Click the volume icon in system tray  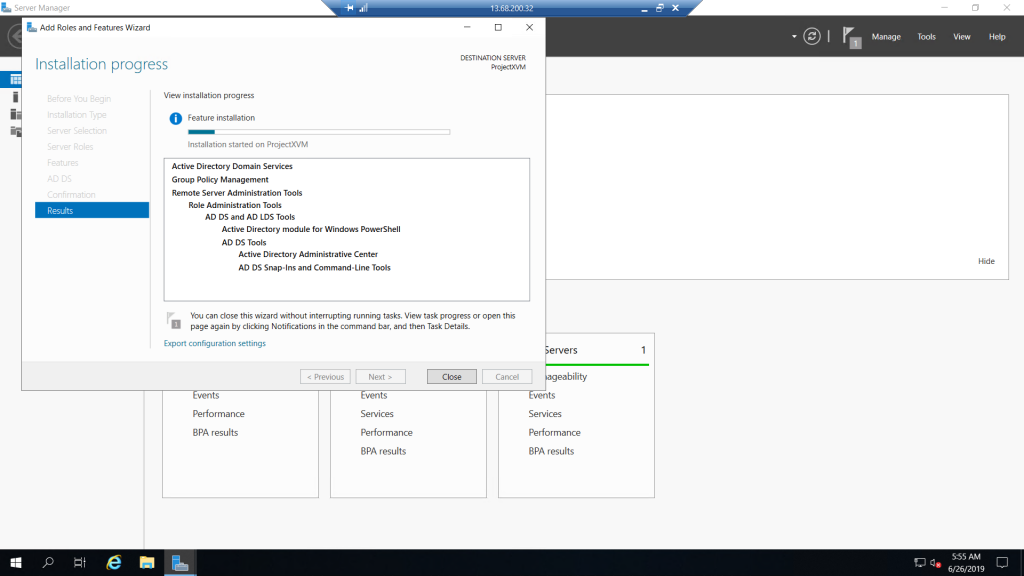point(935,563)
